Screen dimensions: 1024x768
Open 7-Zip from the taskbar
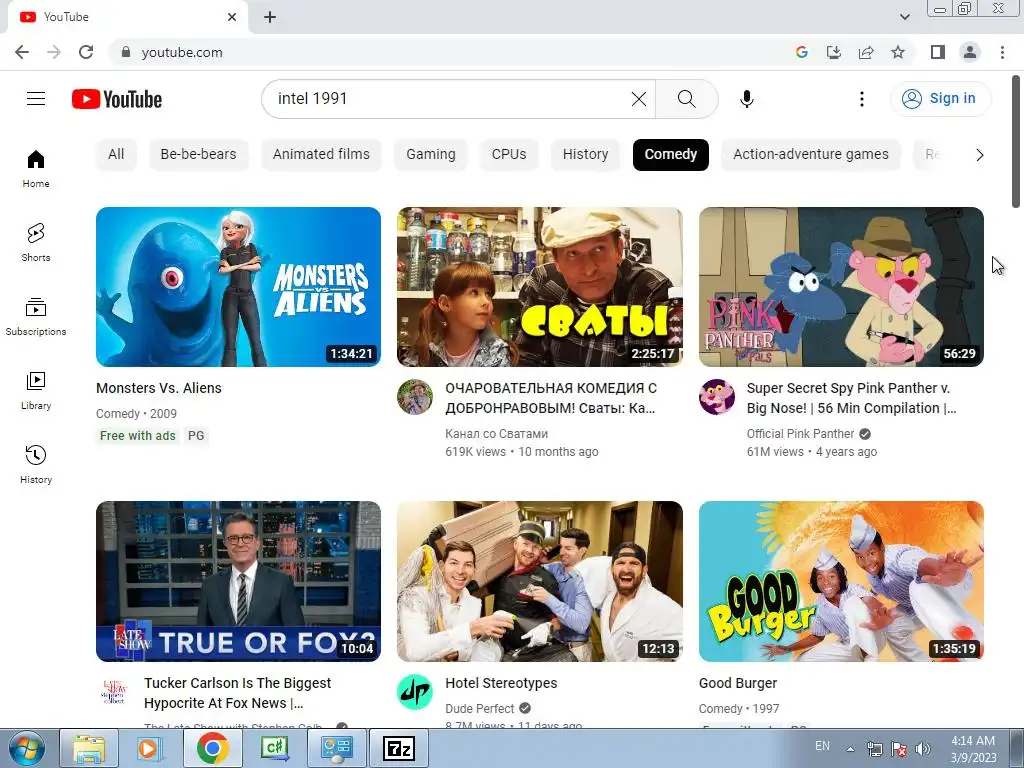(x=399, y=748)
